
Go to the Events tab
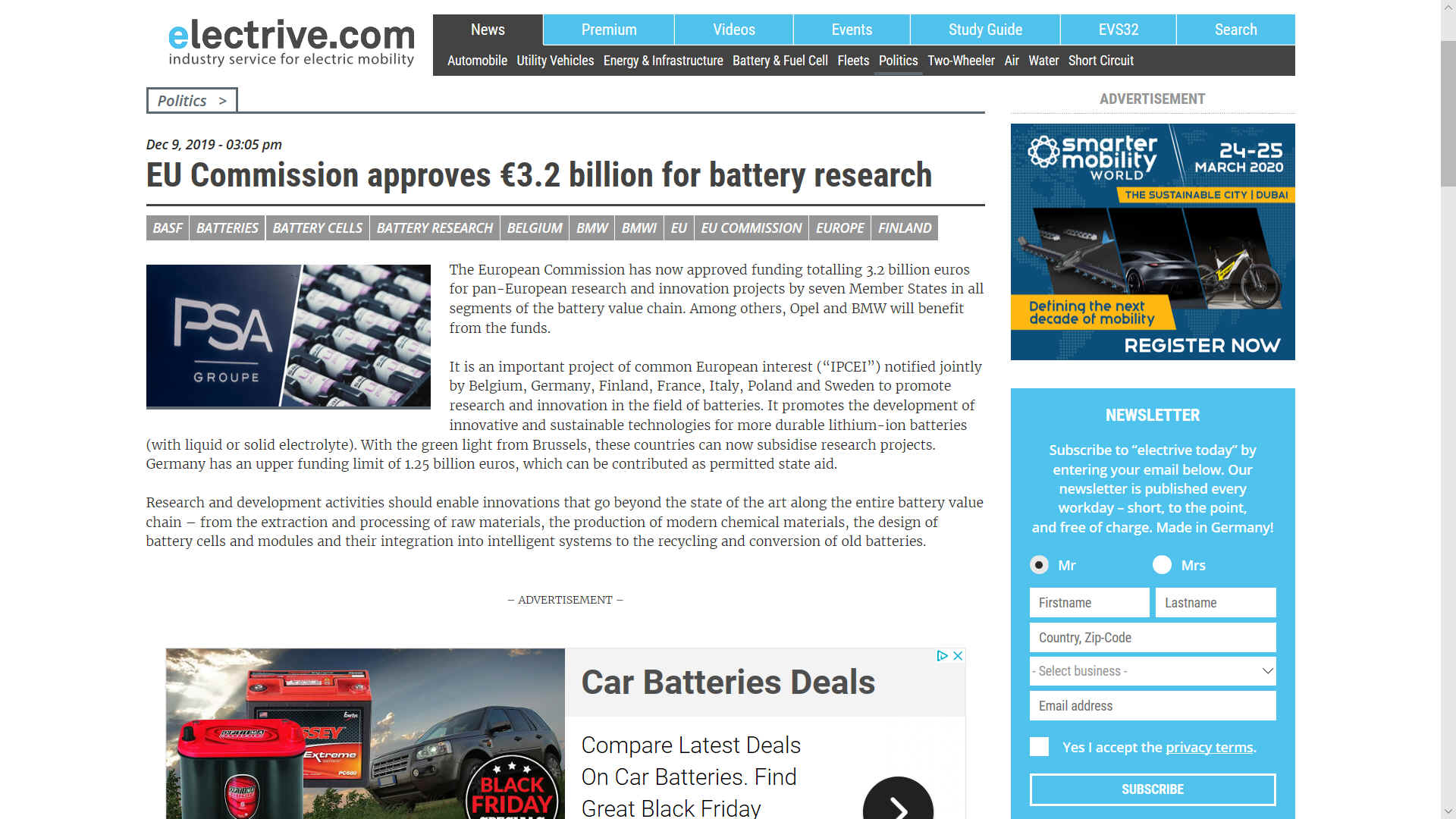point(852,30)
